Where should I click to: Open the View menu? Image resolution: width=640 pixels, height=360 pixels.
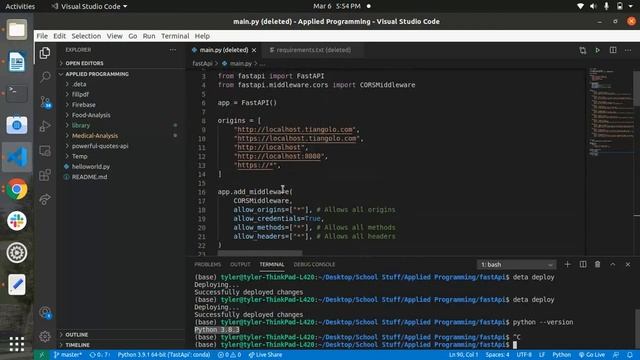[115, 36]
